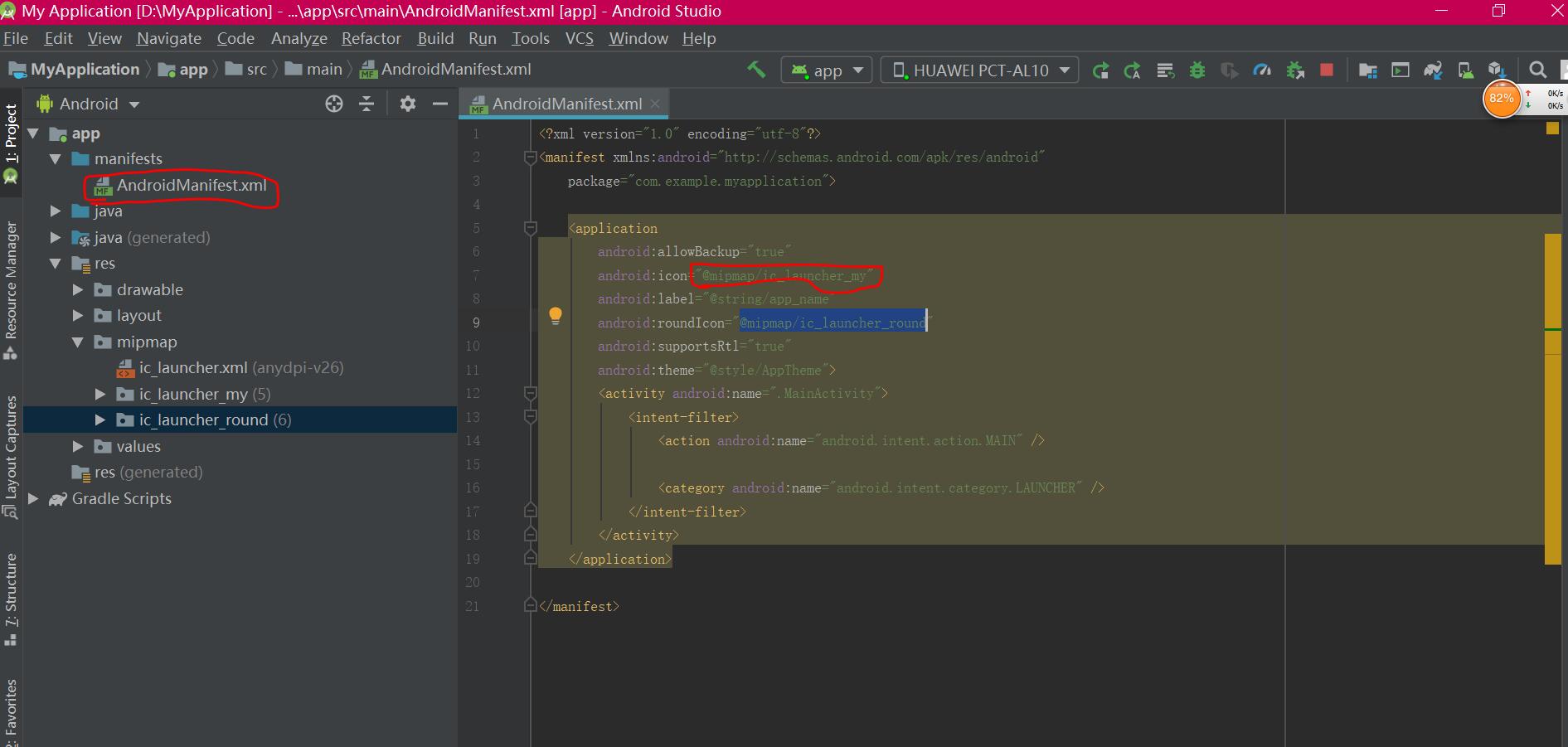Screen dimensions: 1568x747
Task: Start debugging with the Debug bug icon
Action: click(1197, 70)
